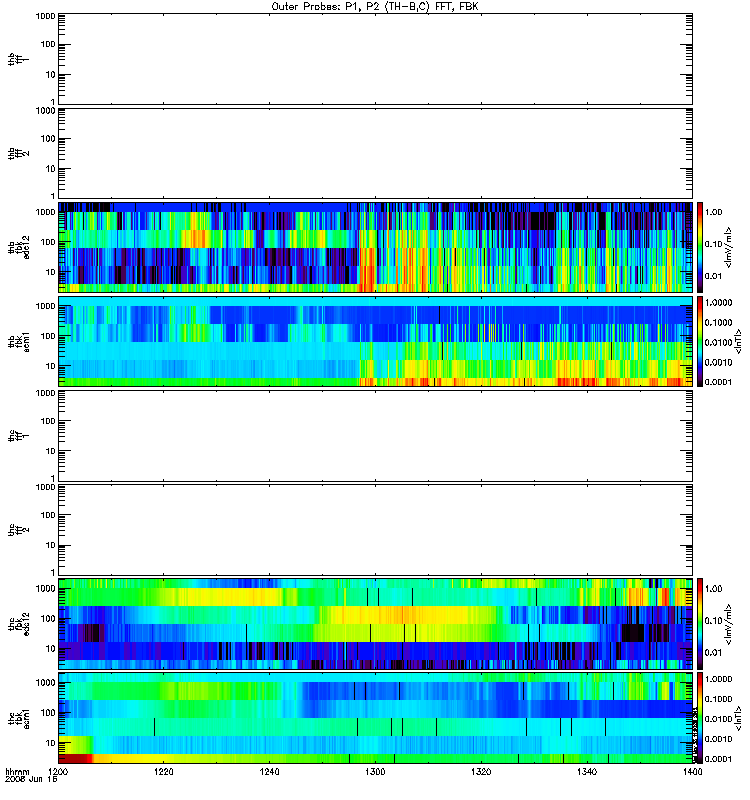Click the <|mV/m|> units label beside thc edc12
This screenshot has width=750, height=800.
click(x=729, y=624)
